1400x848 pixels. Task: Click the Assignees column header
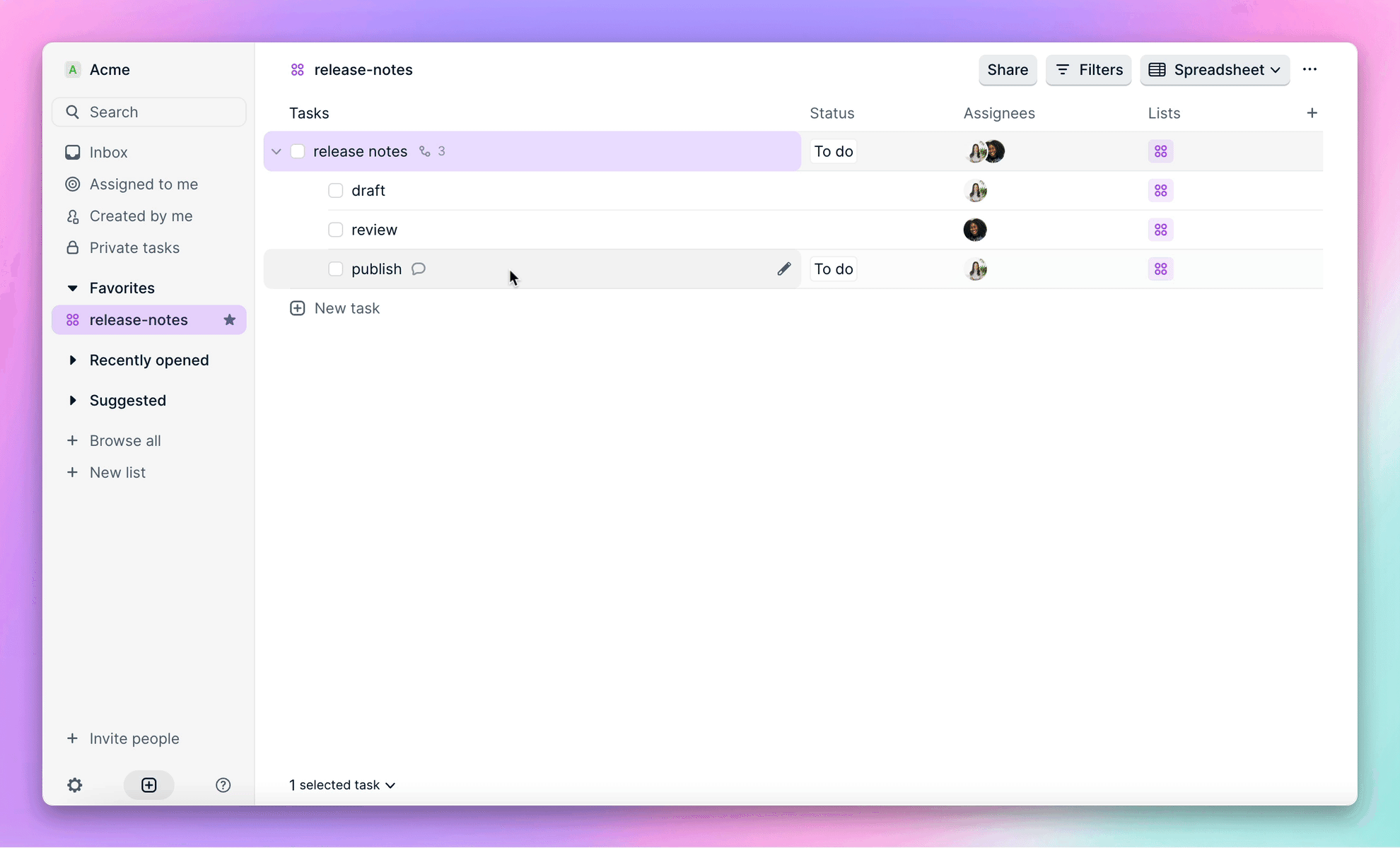click(x=999, y=113)
